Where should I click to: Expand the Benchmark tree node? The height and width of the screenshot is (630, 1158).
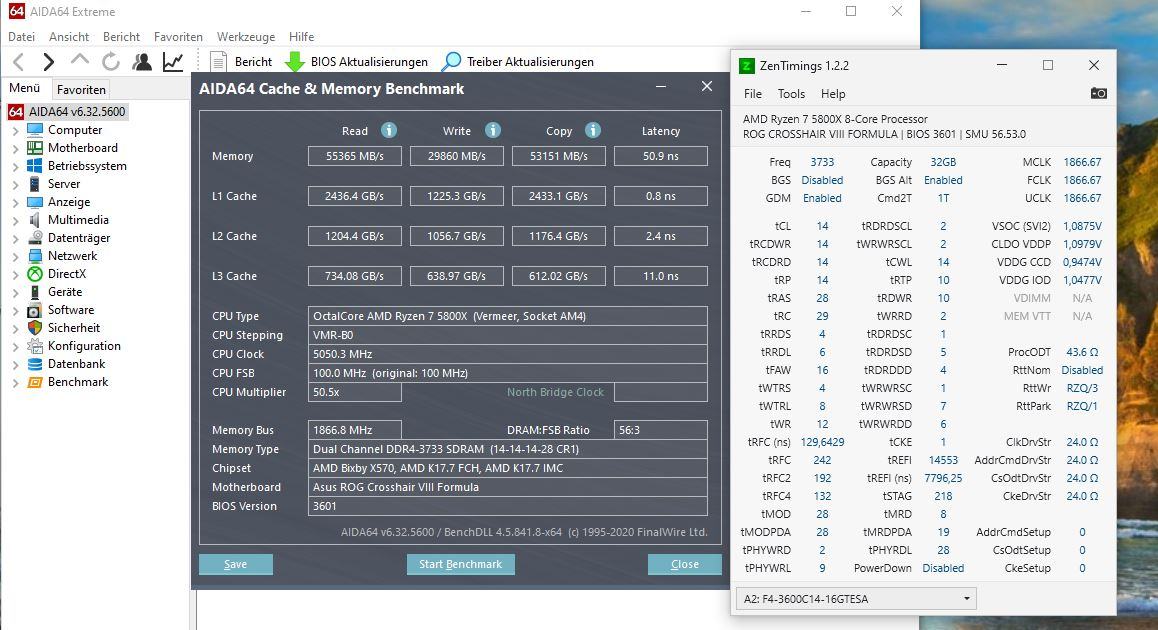tap(16, 383)
